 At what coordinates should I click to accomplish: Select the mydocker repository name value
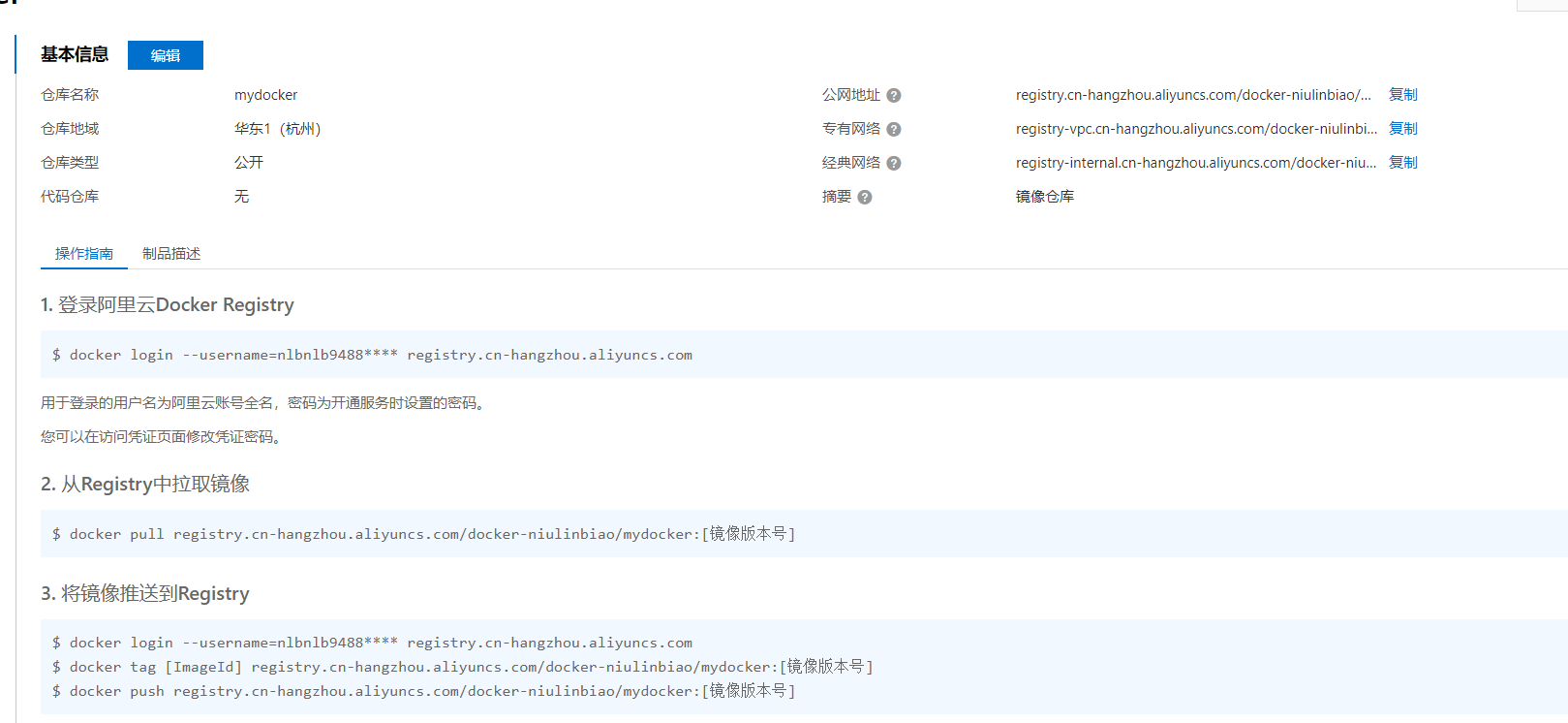click(266, 95)
